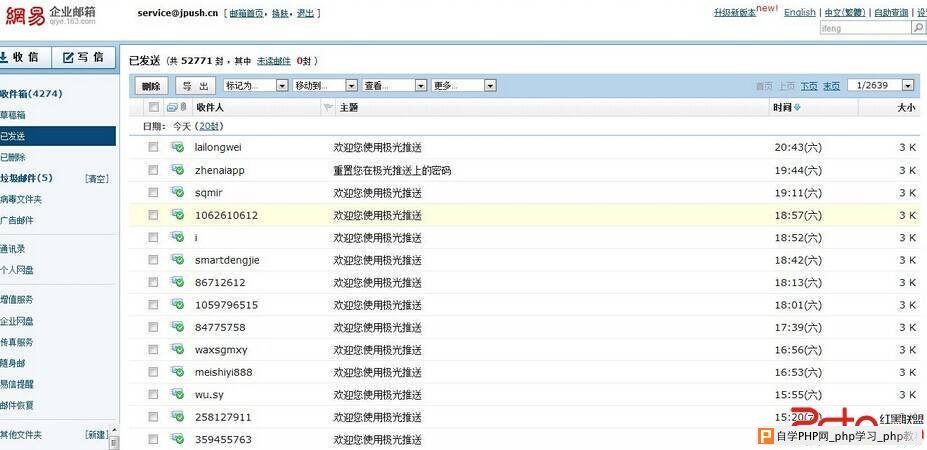Check the box for 1062610612 email
The image size is (927, 450).
pyautogui.click(x=153, y=215)
